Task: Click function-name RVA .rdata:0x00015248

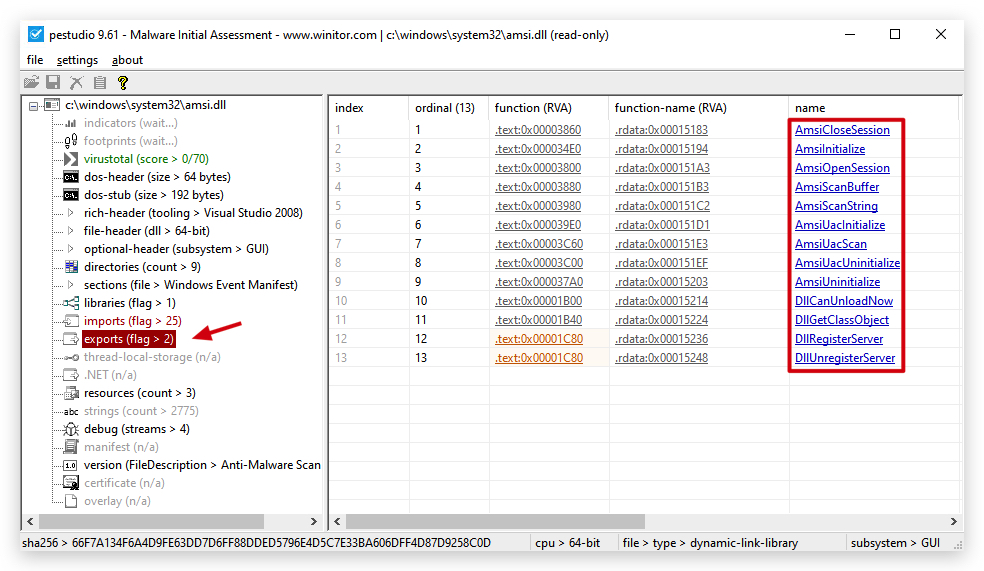Action: tap(661, 358)
